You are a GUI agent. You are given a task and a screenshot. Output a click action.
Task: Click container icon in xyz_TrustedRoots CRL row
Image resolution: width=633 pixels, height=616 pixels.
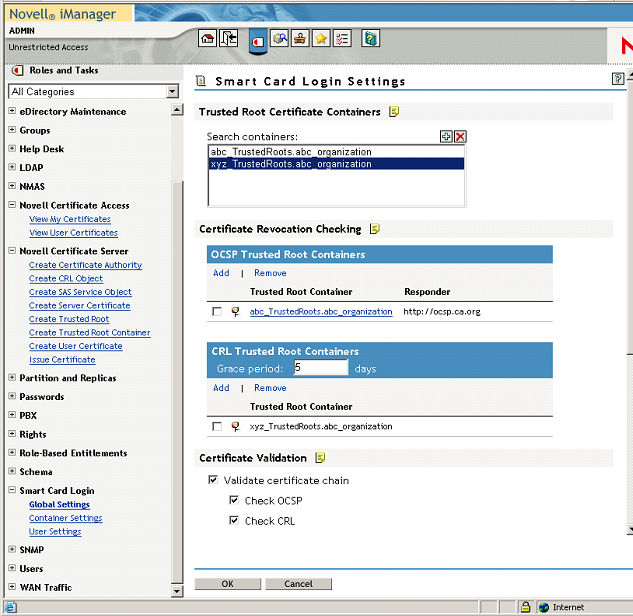pos(235,427)
